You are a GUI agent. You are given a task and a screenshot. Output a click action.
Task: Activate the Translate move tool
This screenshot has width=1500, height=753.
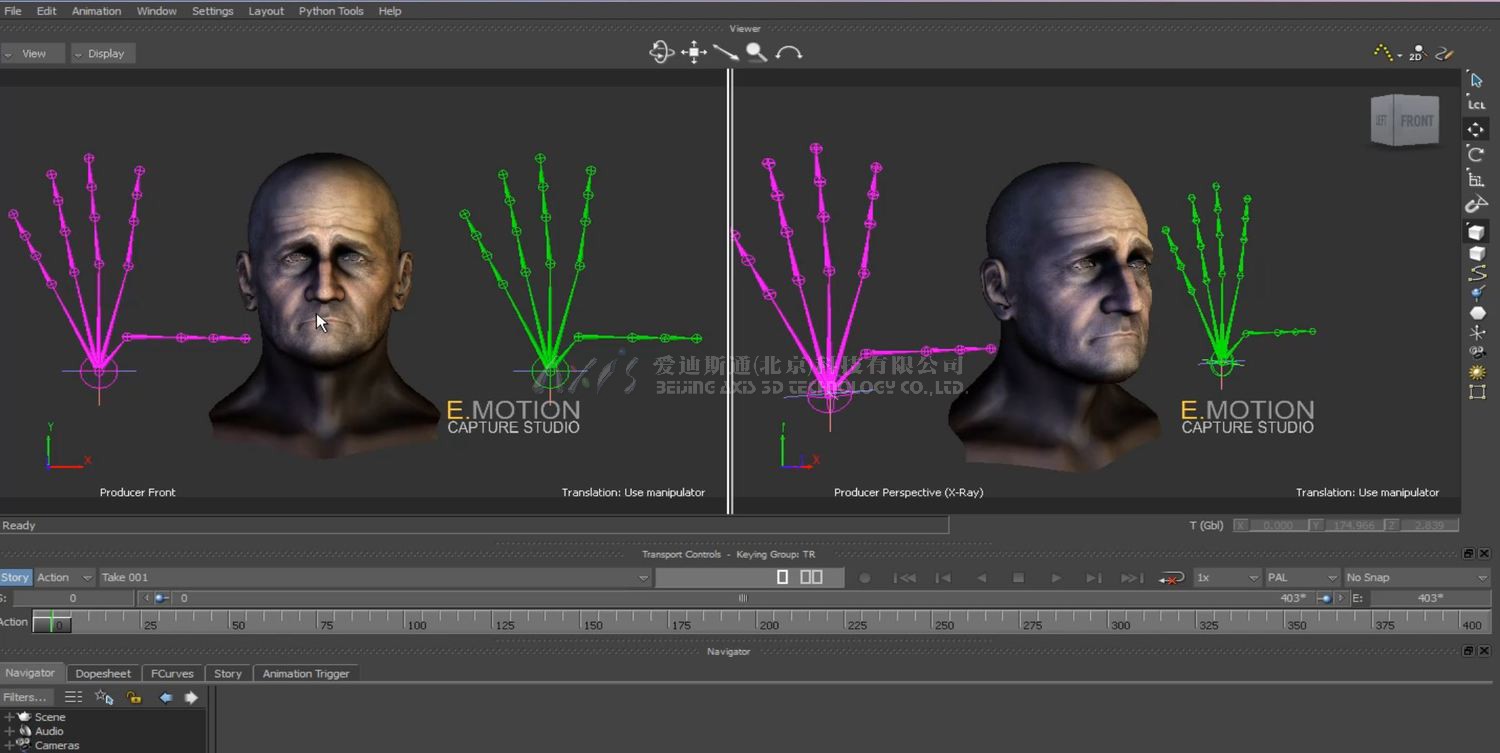click(x=1476, y=129)
